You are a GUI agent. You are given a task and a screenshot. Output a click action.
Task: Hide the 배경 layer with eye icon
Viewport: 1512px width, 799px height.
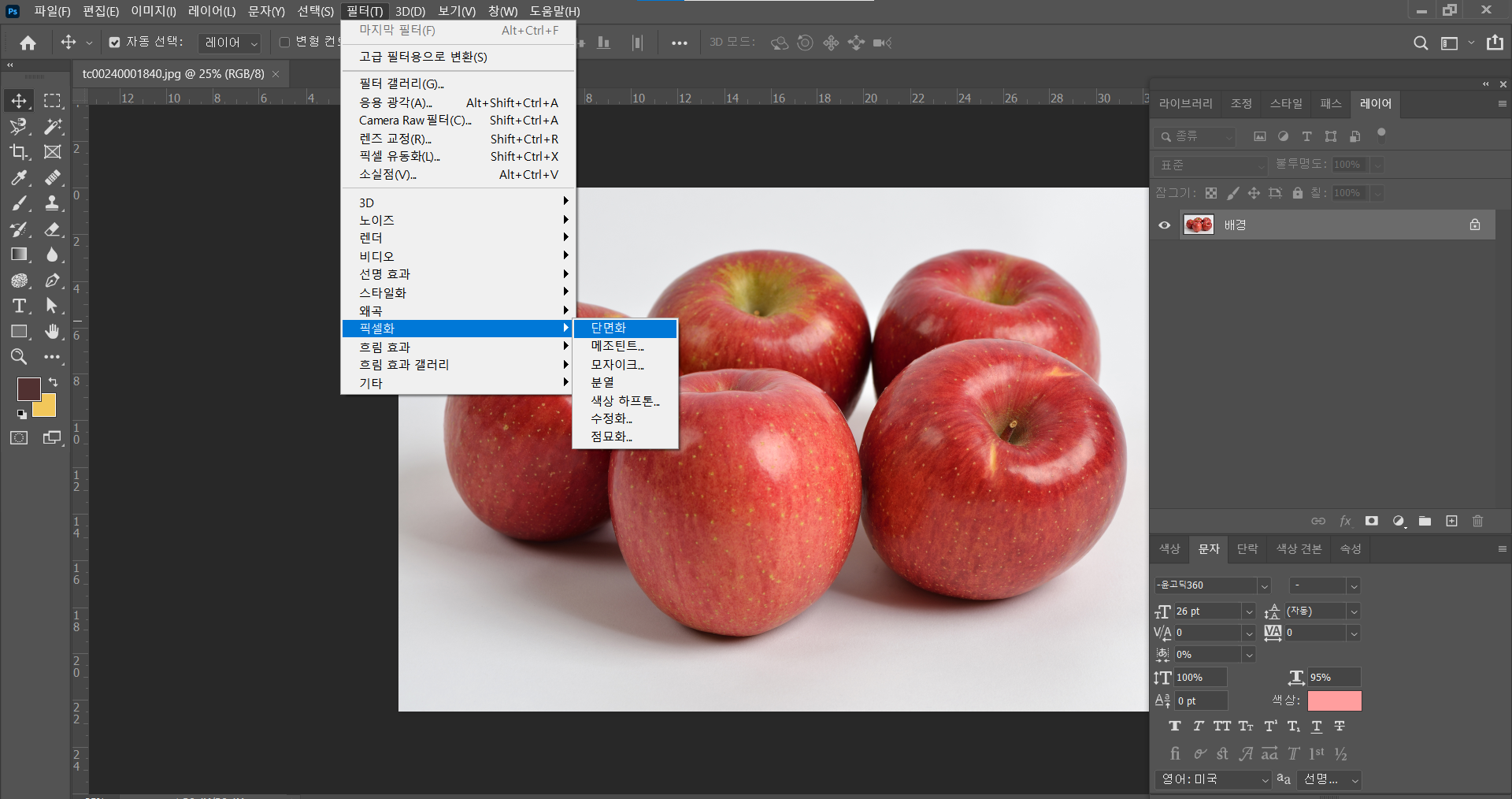click(1165, 225)
